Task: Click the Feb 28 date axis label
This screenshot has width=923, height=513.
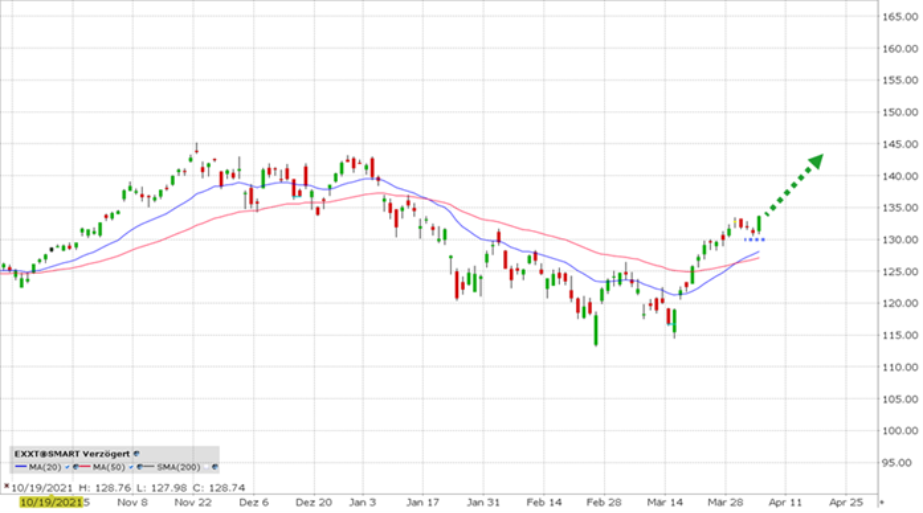Action: click(604, 502)
